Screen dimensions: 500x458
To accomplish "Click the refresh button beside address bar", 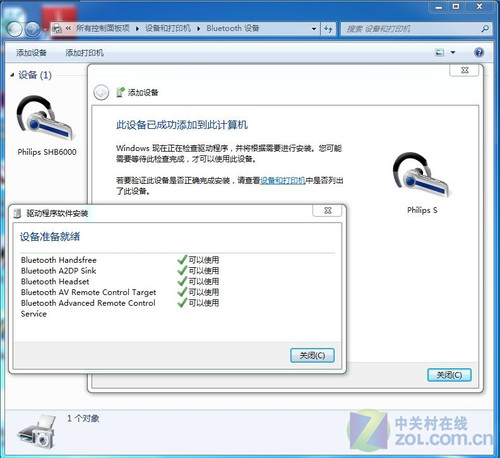I will (328, 29).
